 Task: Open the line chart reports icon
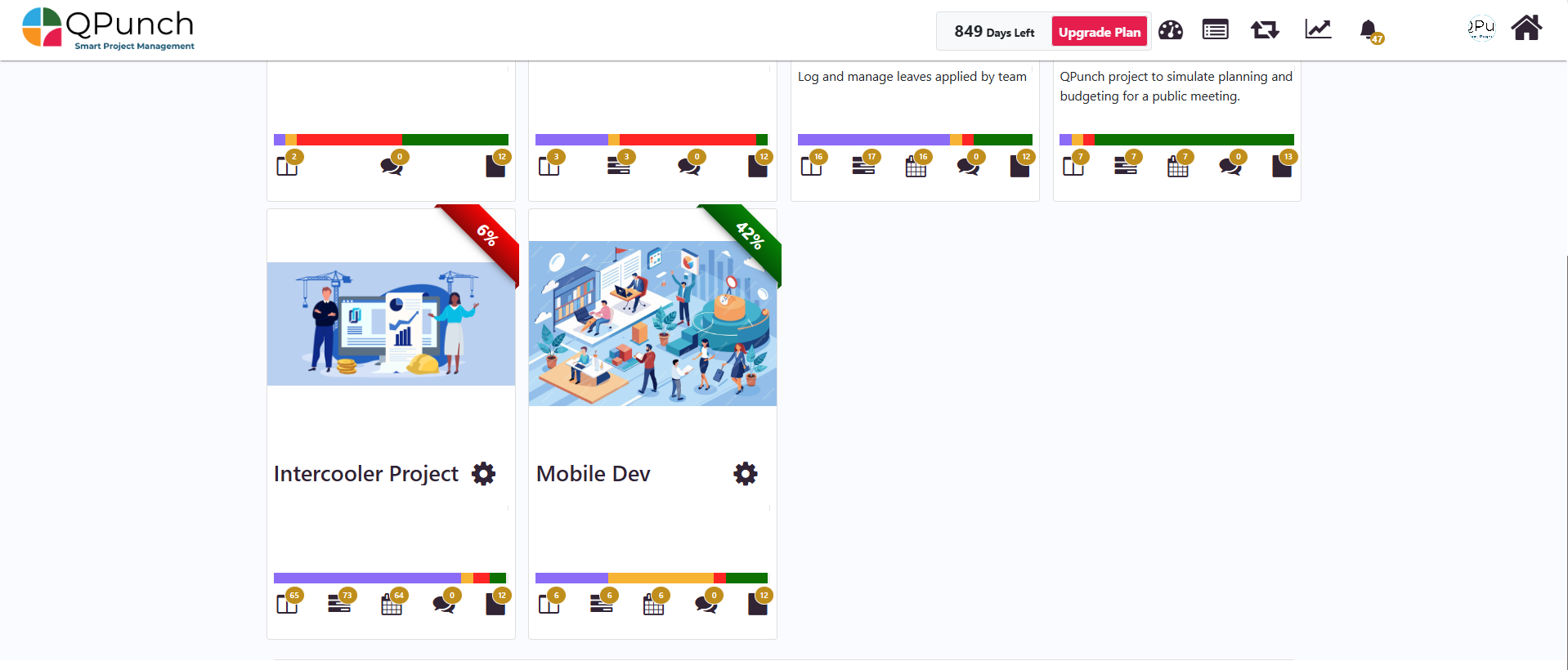(x=1318, y=29)
